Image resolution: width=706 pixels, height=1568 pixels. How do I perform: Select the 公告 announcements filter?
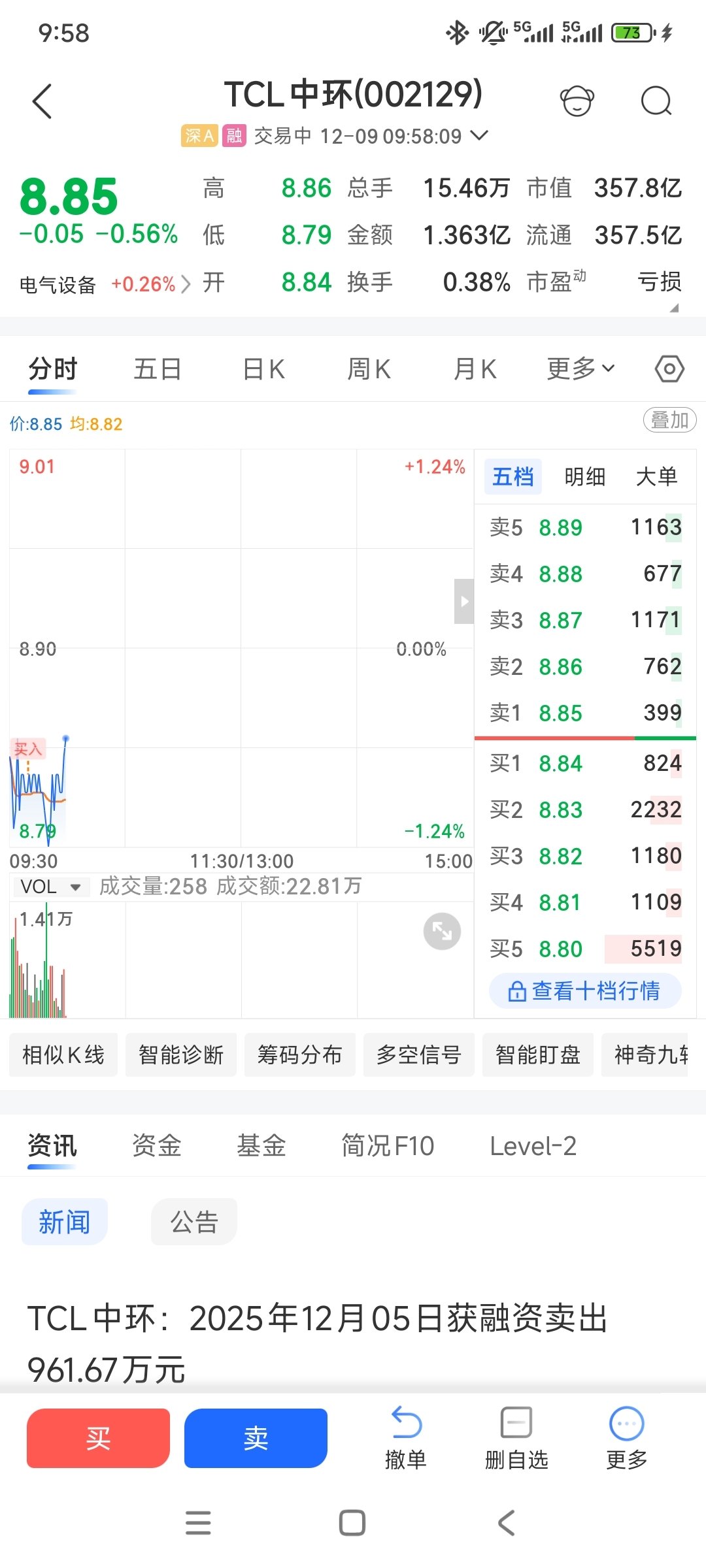tap(194, 1222)
